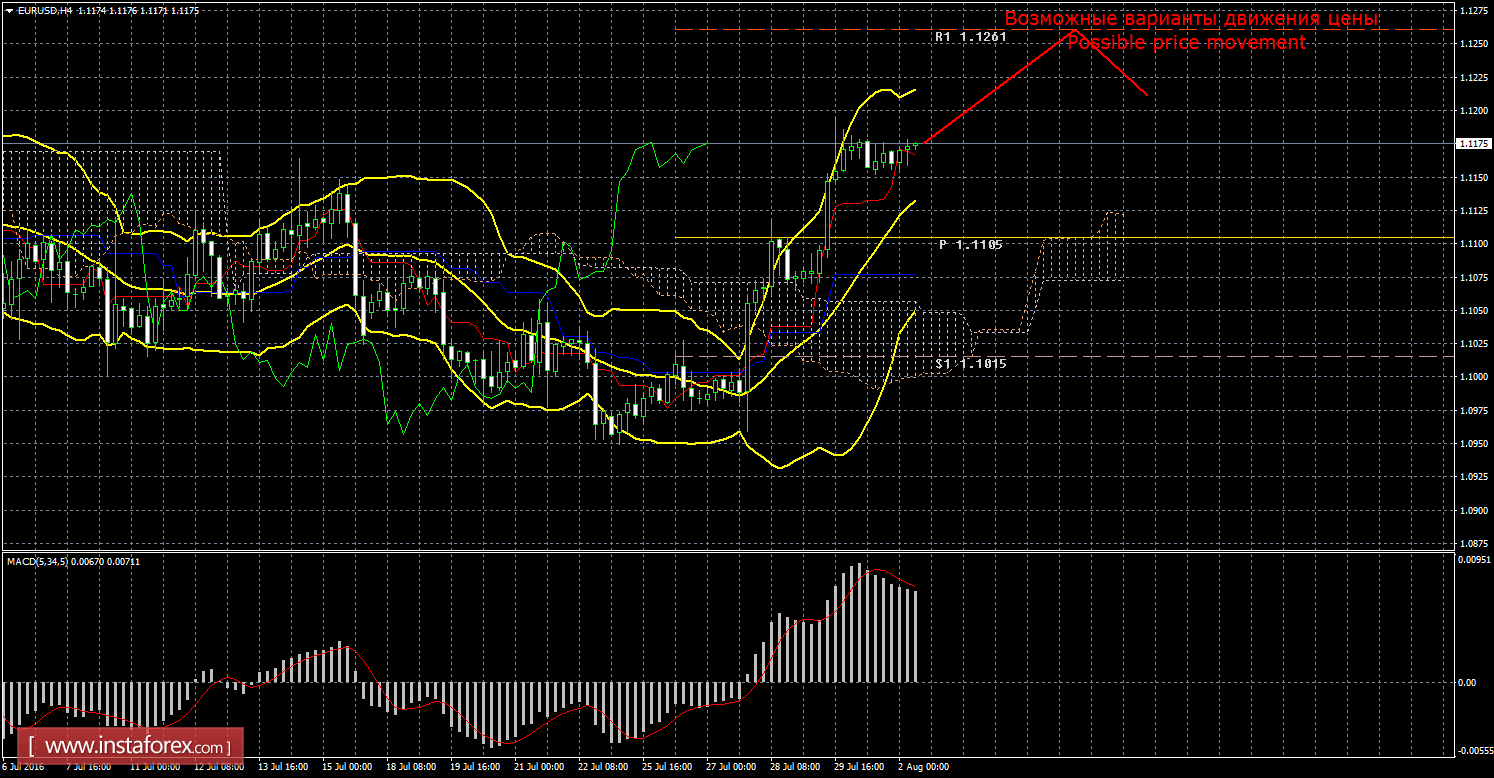The image size is (1494, 778).
Task: Click the 1.0975 price axis value
Action: [x=1474, y=410]
